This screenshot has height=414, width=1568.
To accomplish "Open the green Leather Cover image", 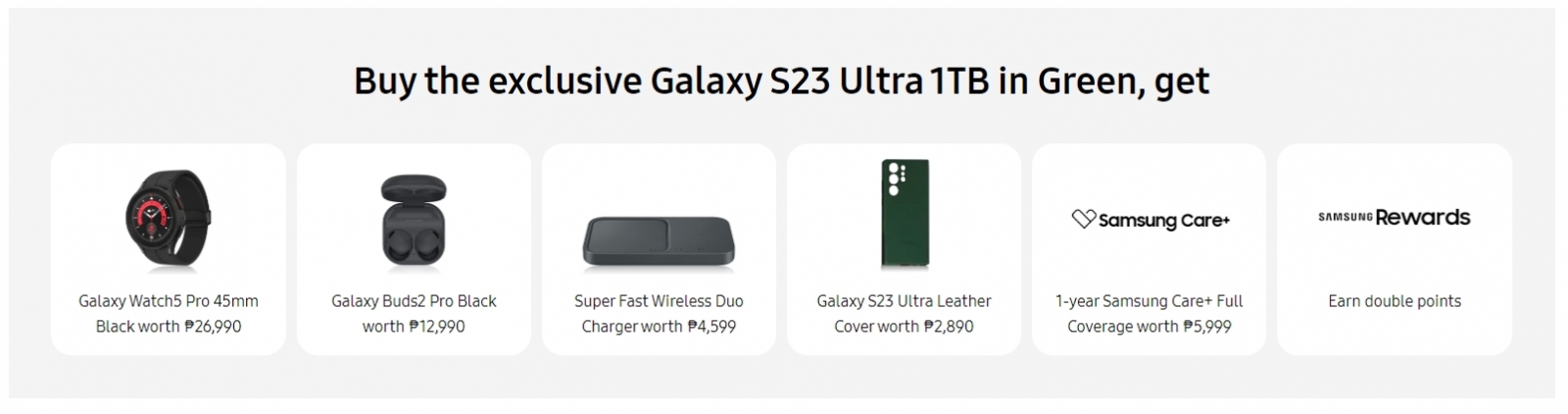I will click(904, 214).
